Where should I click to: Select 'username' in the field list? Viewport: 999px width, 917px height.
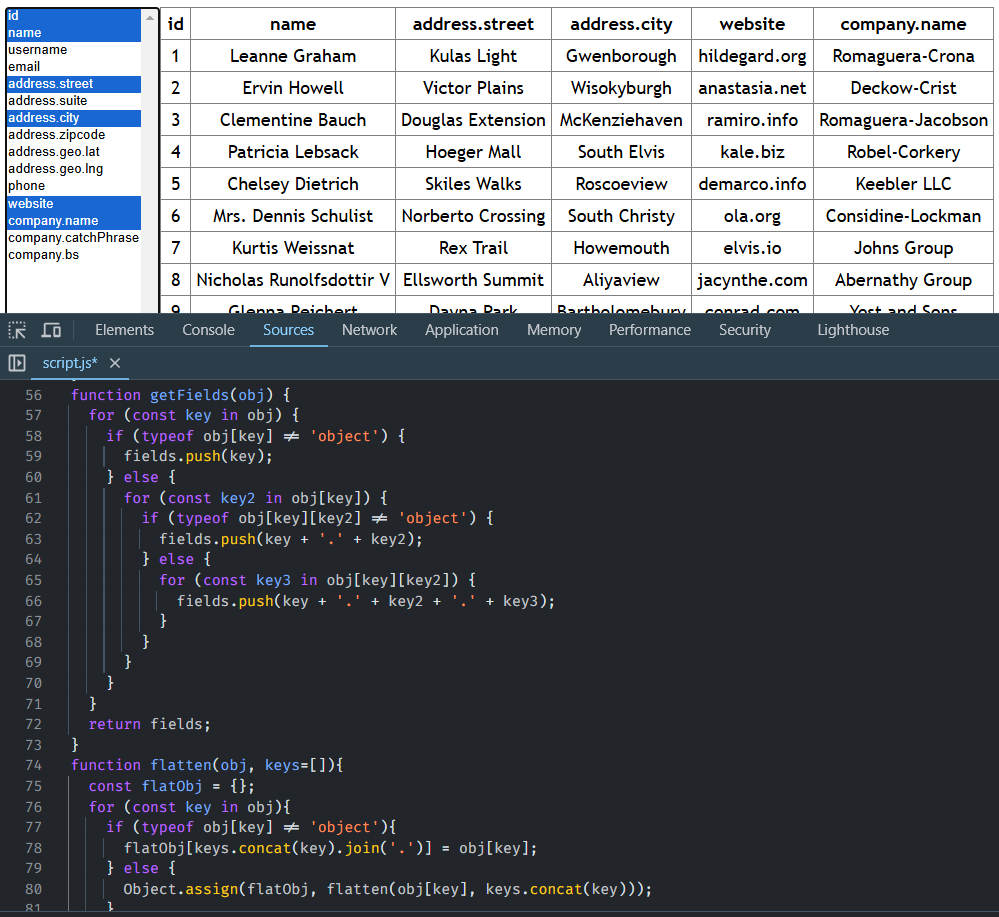pos(74,50)
